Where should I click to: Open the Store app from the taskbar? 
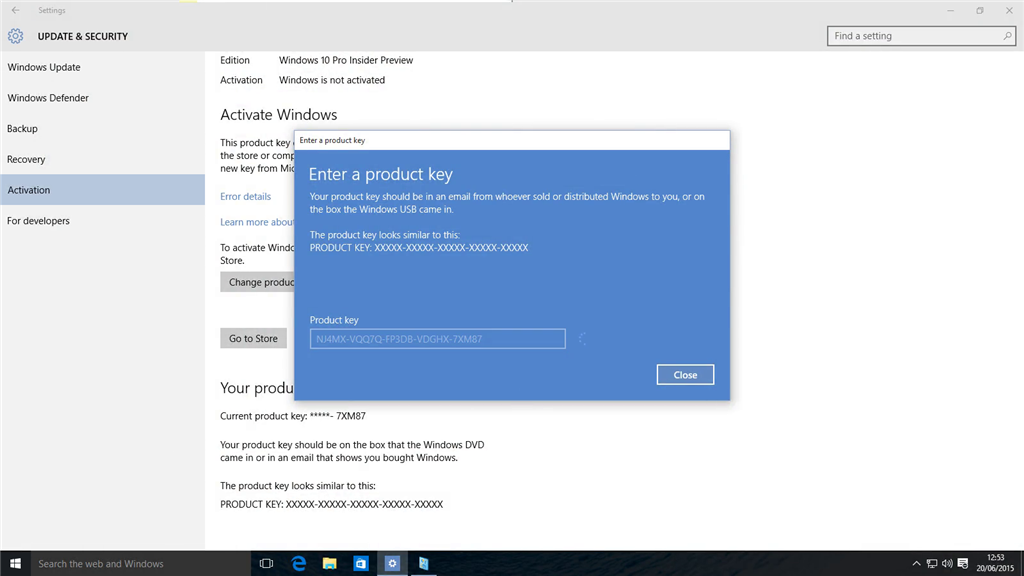click(360, 563)
